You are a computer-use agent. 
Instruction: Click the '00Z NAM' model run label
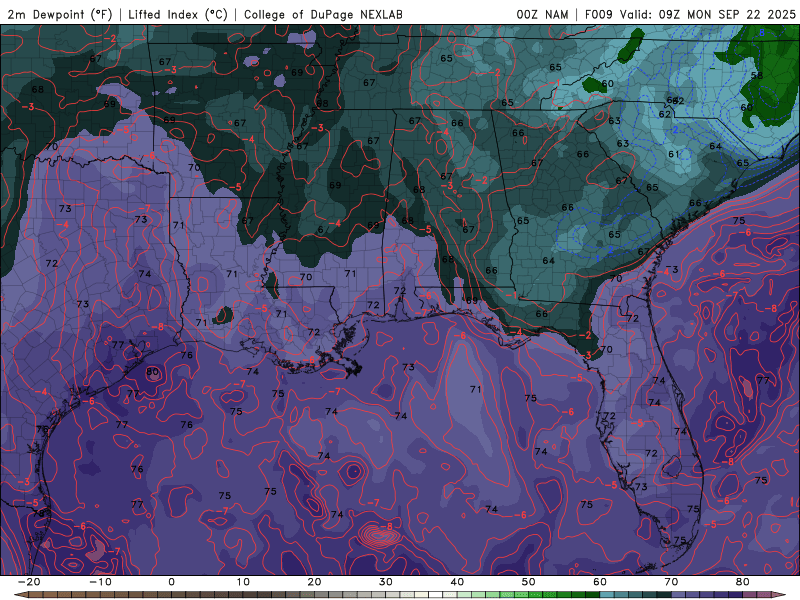(x=542, y=14)
